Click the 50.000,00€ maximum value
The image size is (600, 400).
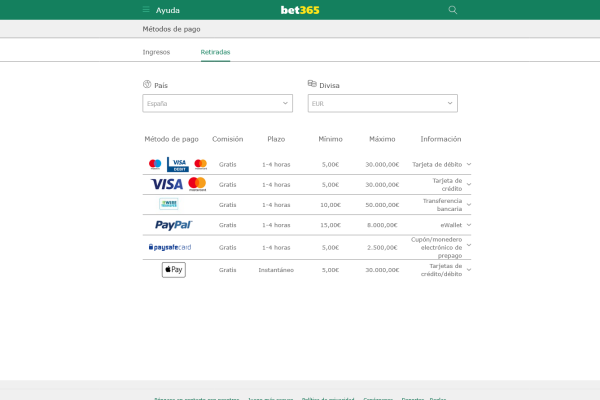(382, 205)
